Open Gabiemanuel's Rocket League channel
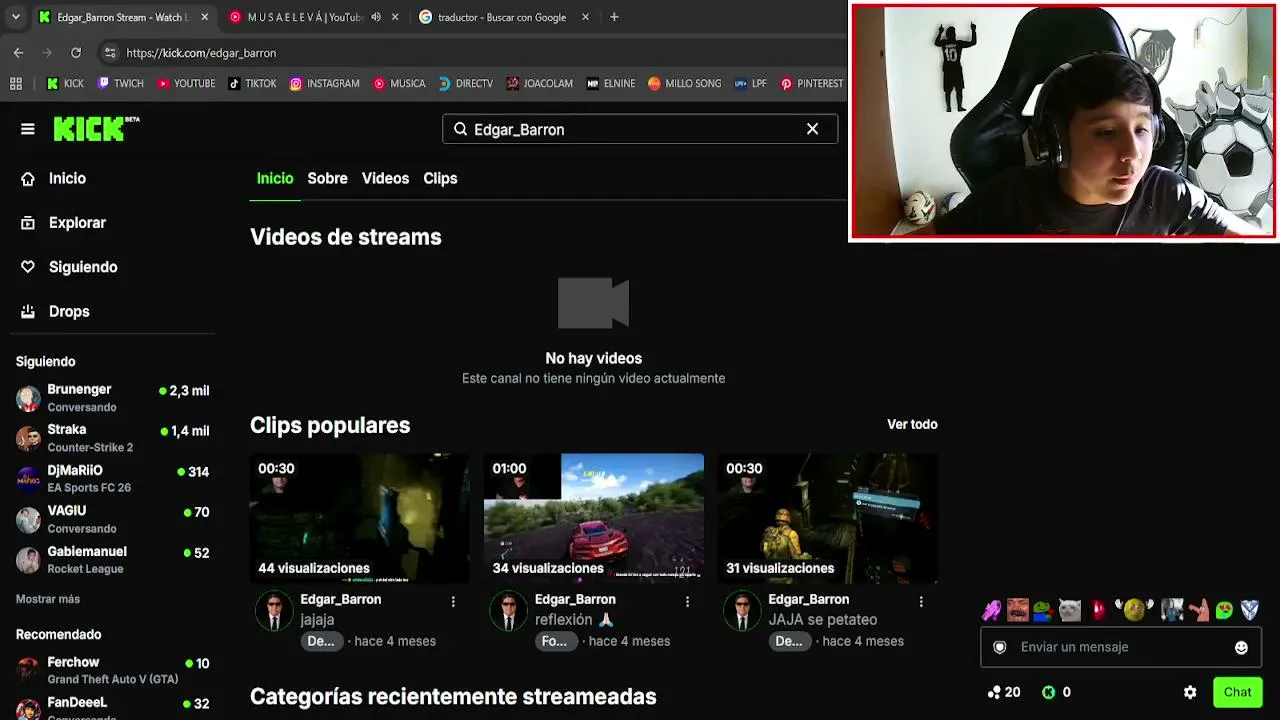 click(112, 559)
